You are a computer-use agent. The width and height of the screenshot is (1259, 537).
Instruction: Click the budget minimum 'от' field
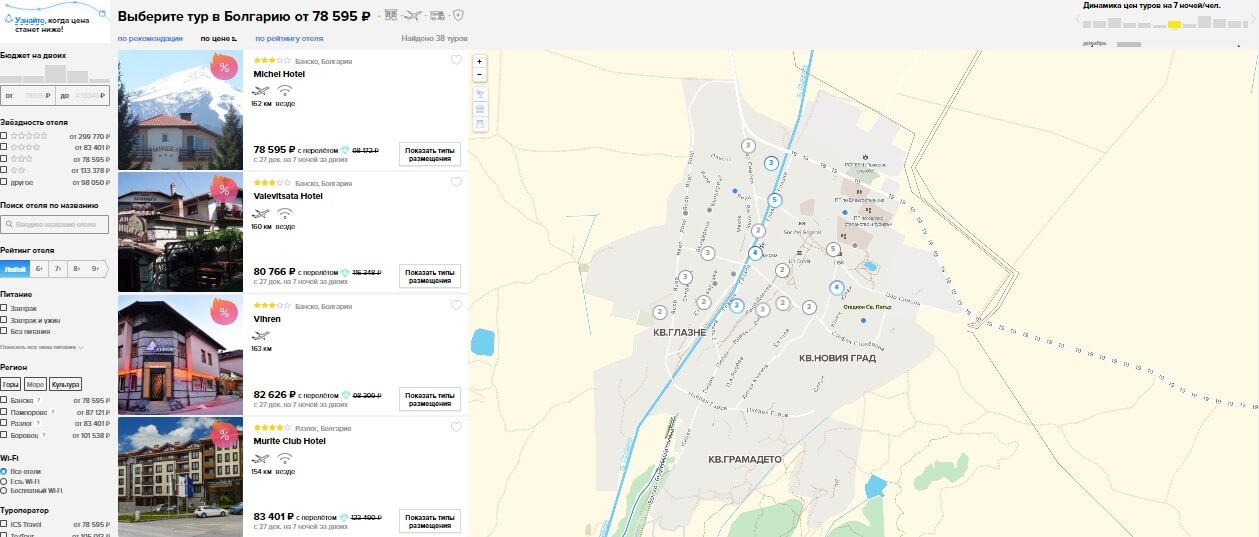(x=27, y=96)
